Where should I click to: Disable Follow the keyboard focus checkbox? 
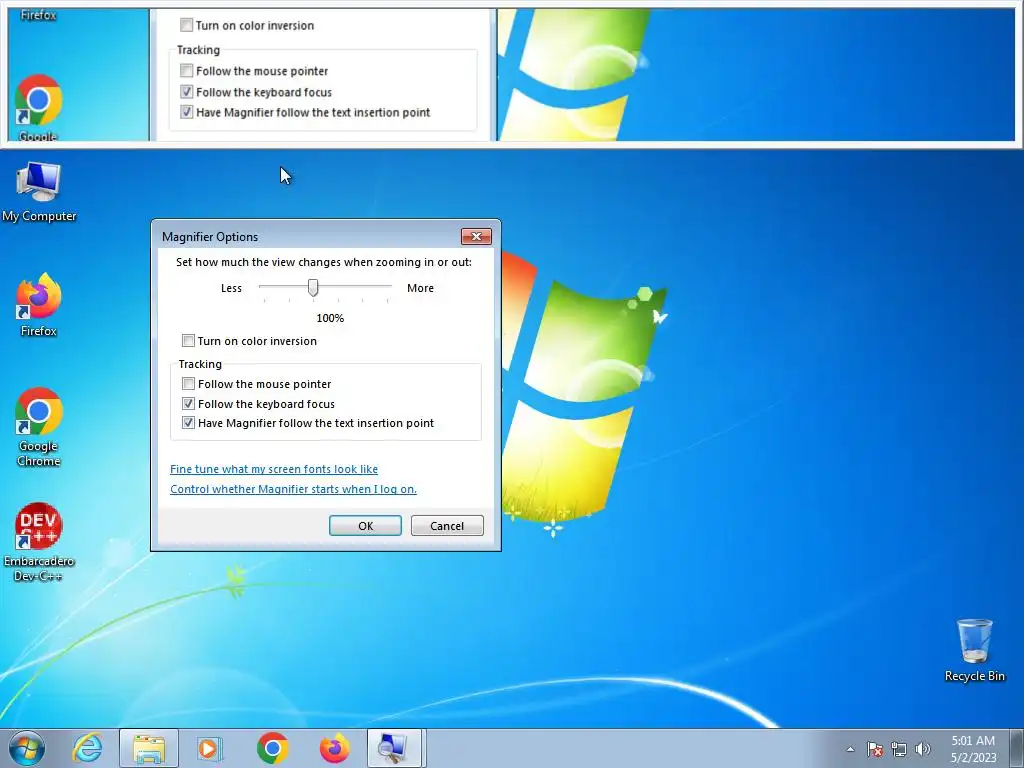click(189, 404)
